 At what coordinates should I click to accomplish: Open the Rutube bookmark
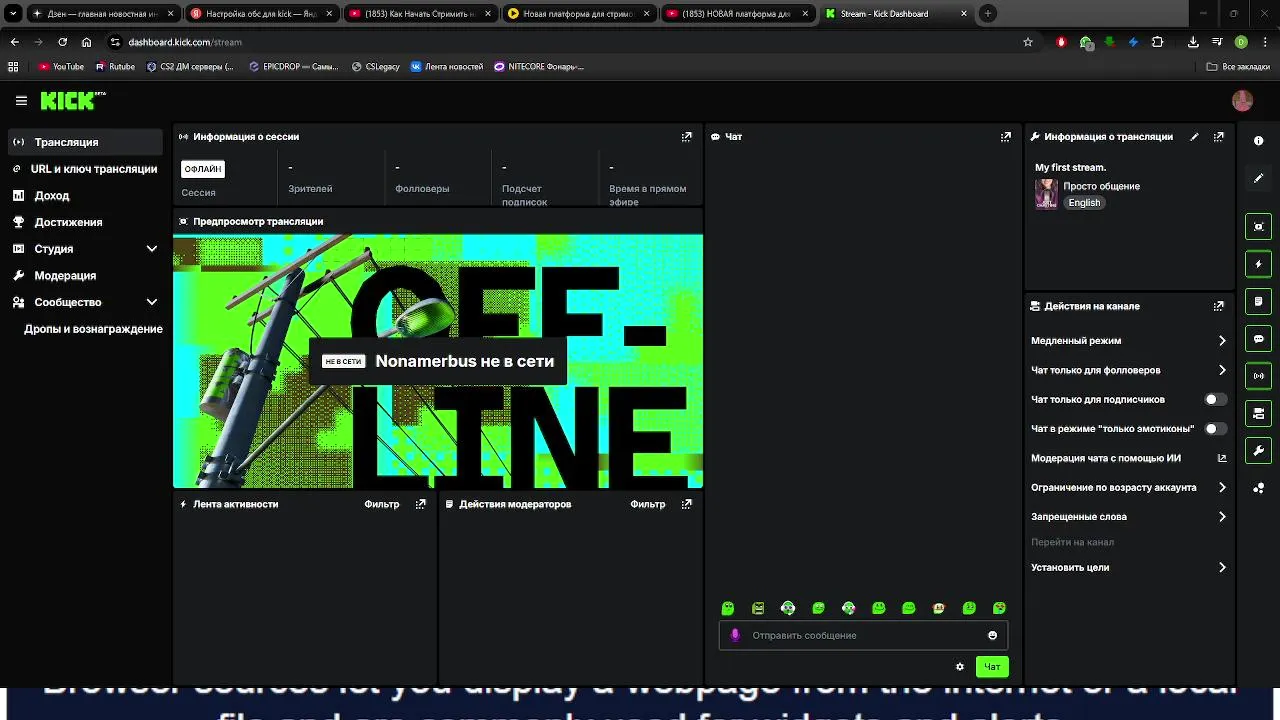[x=115, y=67]
